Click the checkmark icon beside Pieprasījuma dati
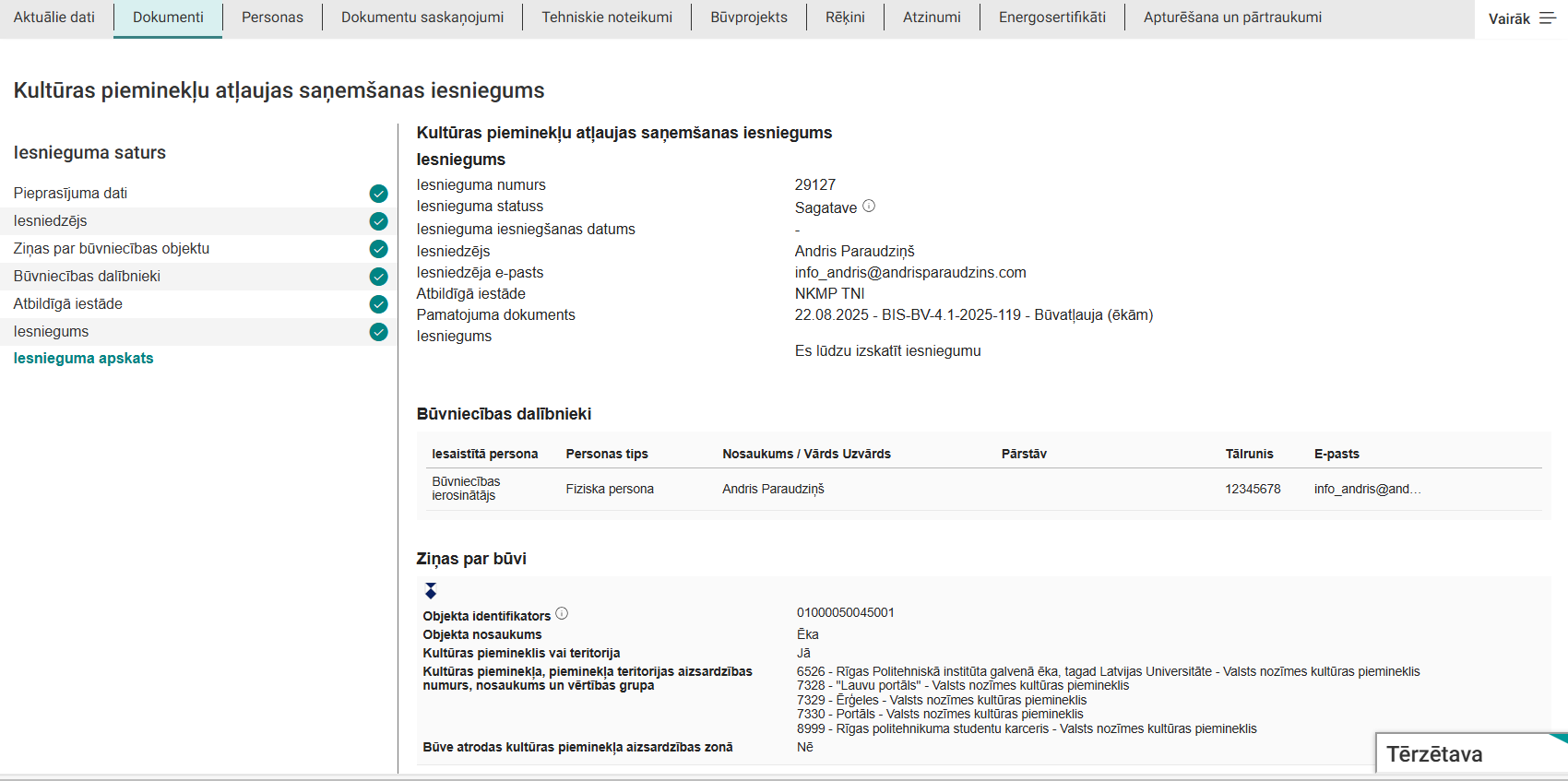This screenshot has height=781, width=1568. point(378,194)
